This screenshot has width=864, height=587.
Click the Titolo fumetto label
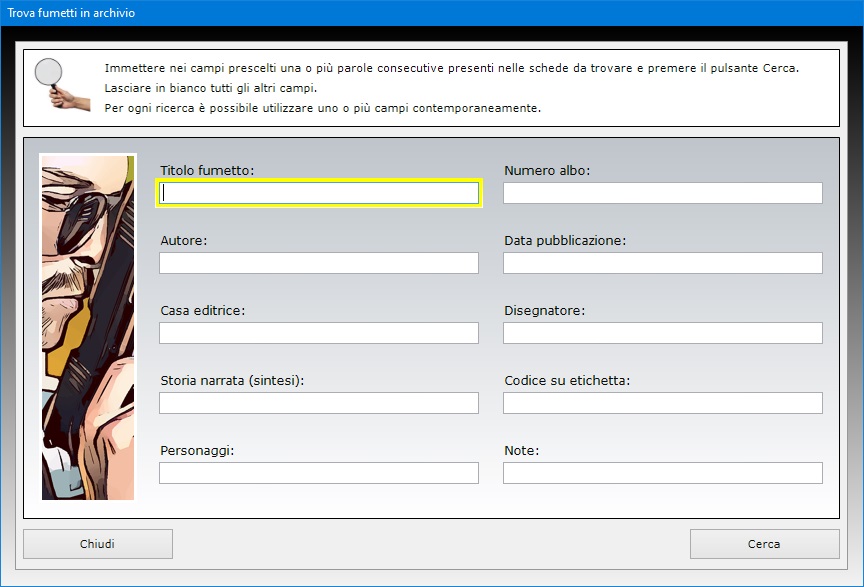coord(207,171)
